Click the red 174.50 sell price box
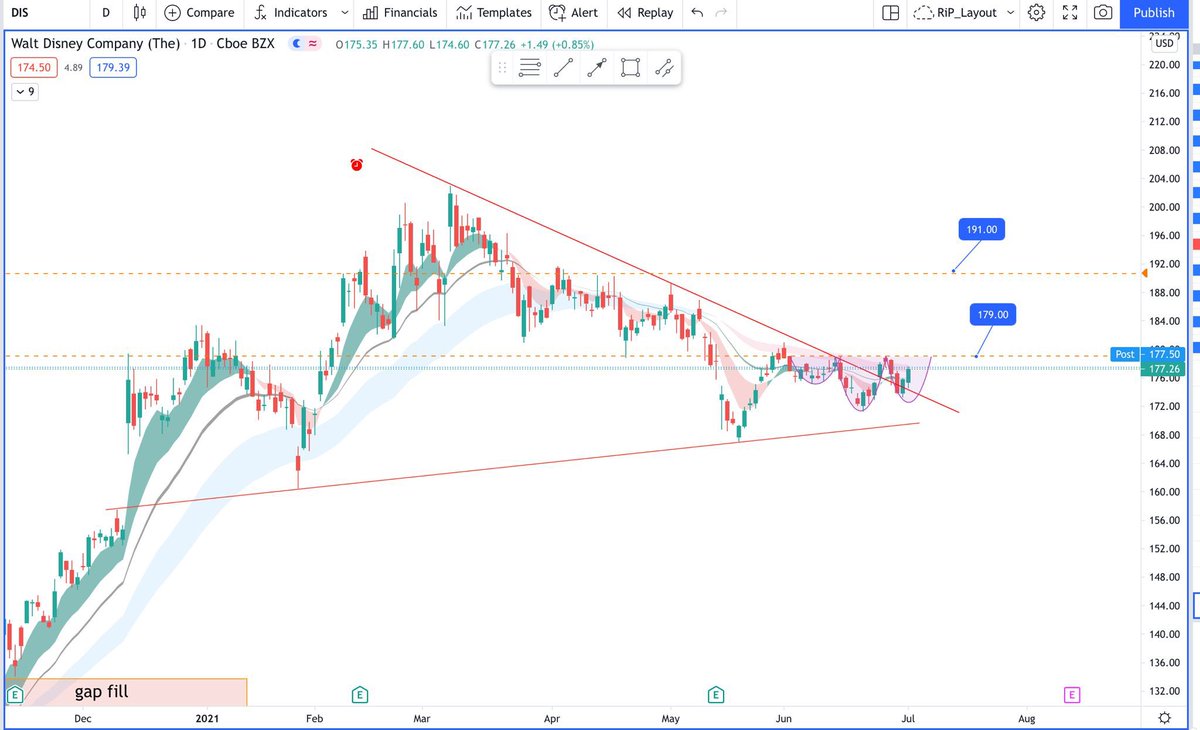Screen dimensions: 1200x730 [x=33, y=68]
